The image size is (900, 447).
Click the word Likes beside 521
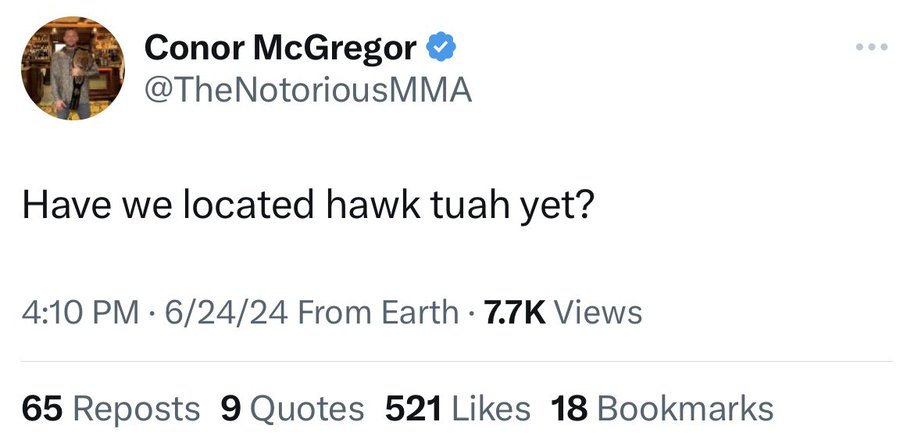(491, 409)
